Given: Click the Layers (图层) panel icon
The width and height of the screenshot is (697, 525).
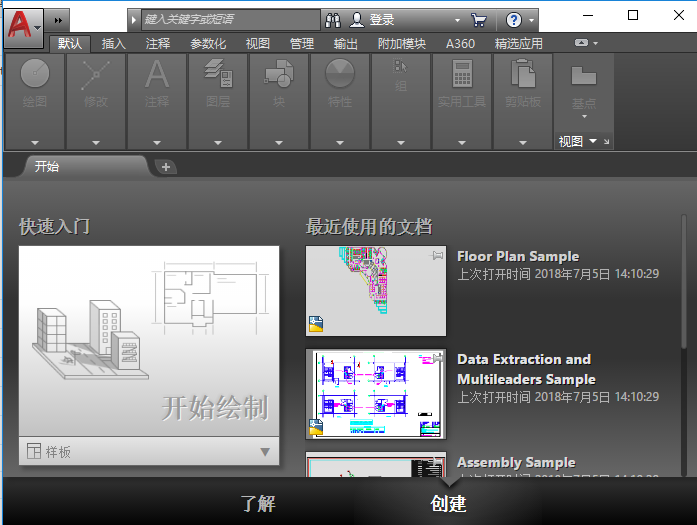Looking at the screenshot, I should (218, 76).
